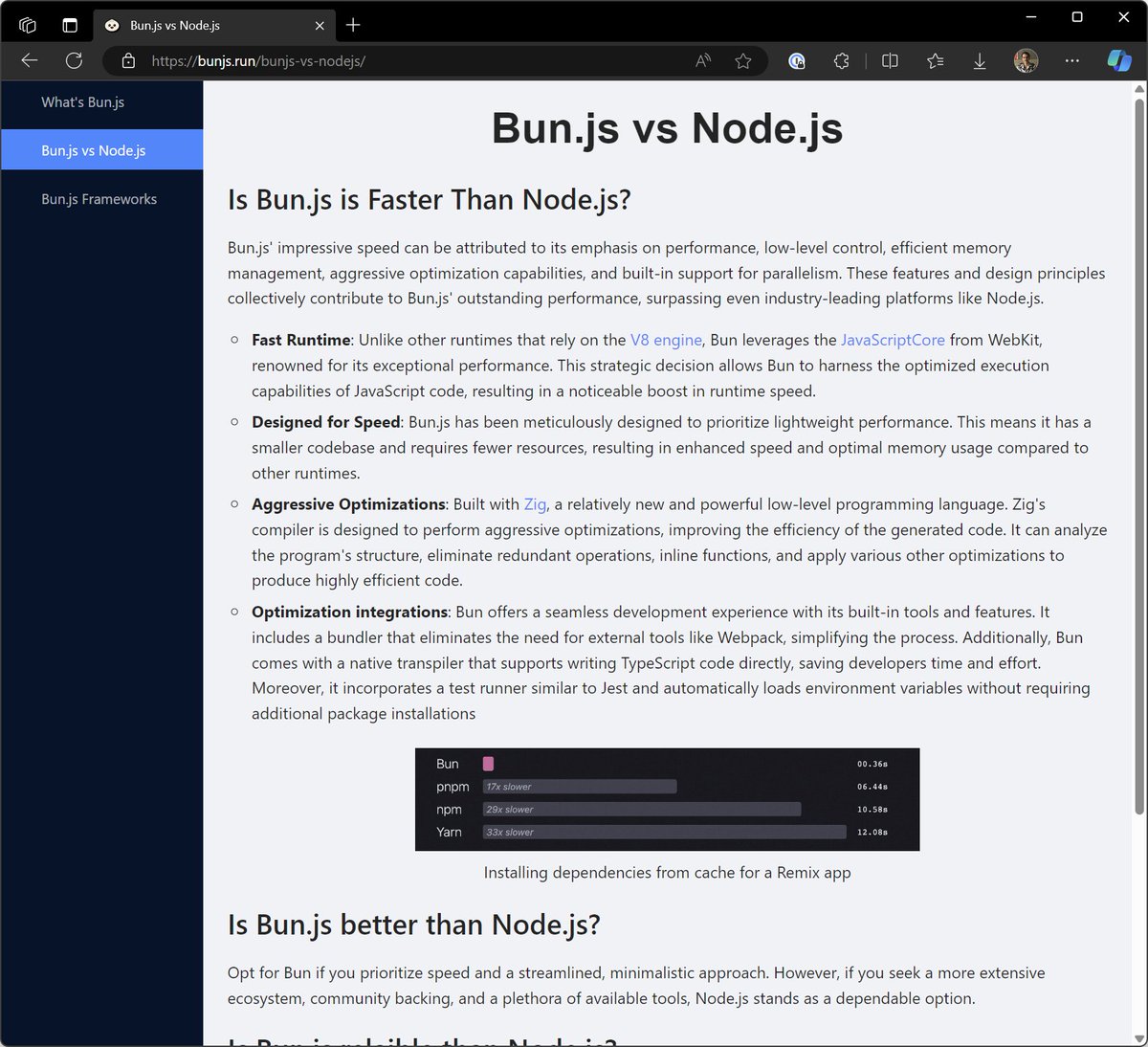Screen dimensions: 1148x1047
Task: Click the Fast Runtime bold label
Action: pos(301,340)
